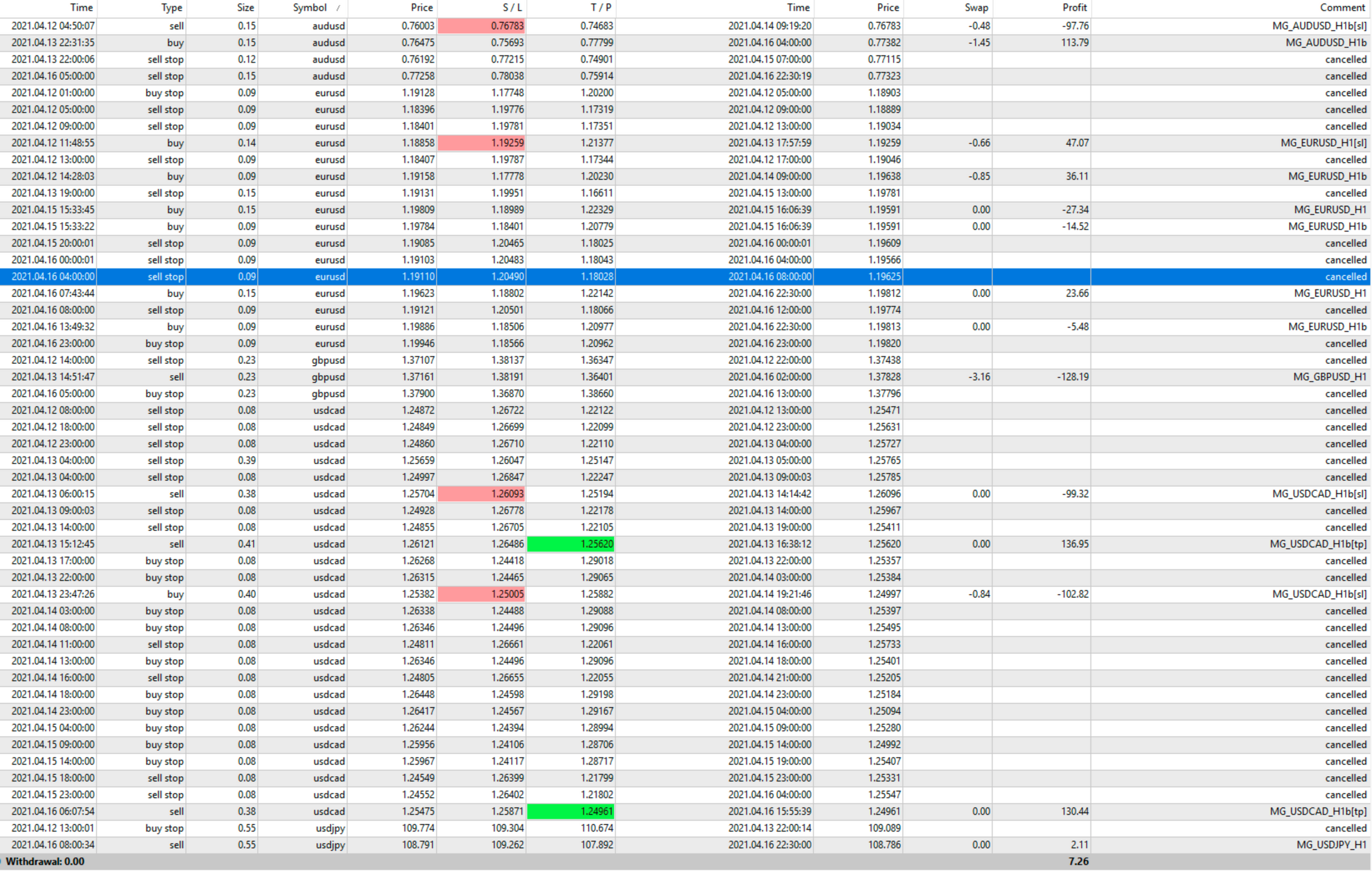Sort by the Swap column header
This screenshot has width=1372, height=871.
click(976, 8)
